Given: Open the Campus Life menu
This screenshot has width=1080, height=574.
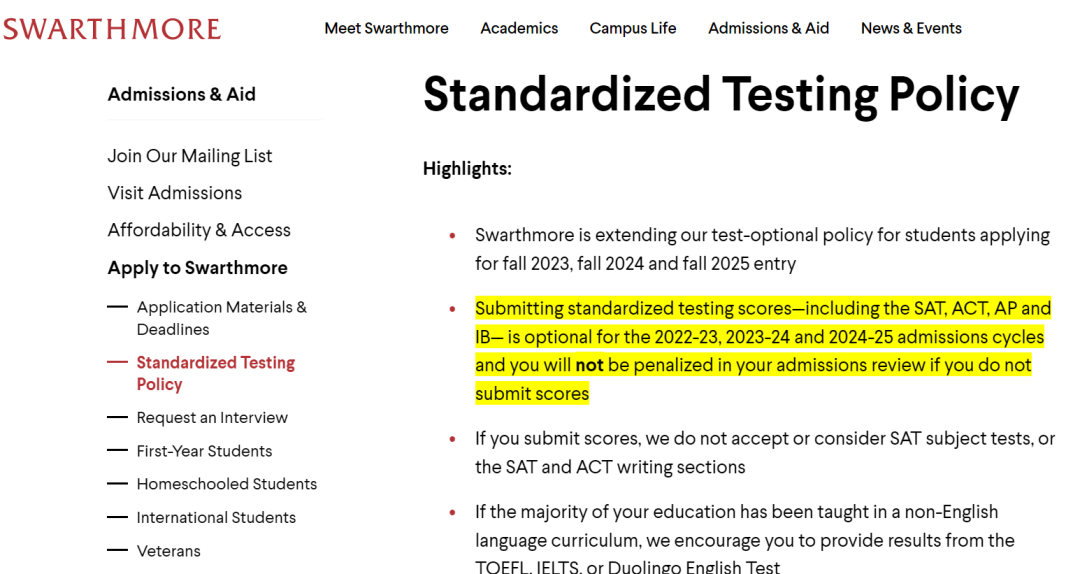Looking at the screenshot, I should (633, 28).
